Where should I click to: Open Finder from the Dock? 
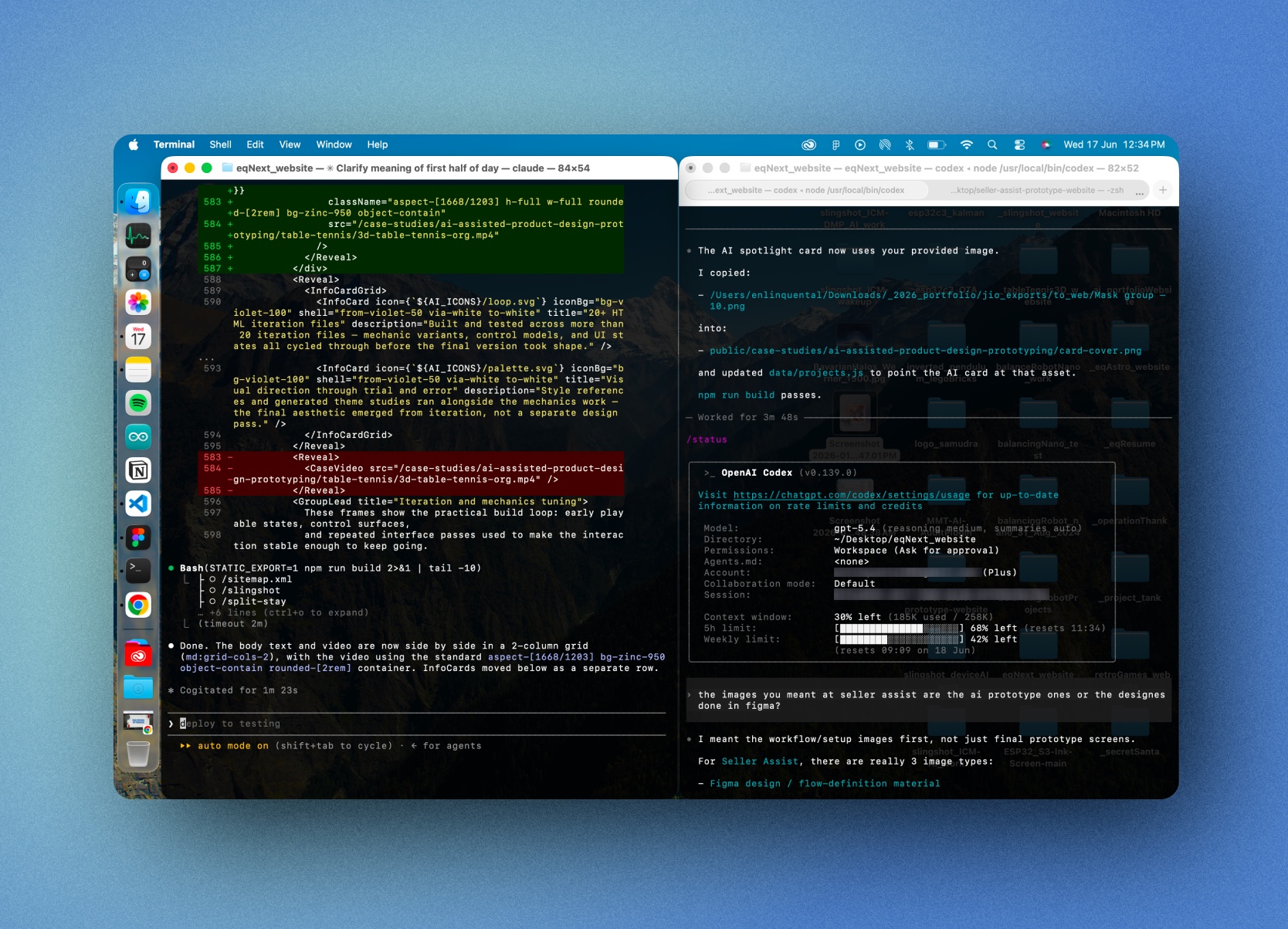click(x=138, y=202)
